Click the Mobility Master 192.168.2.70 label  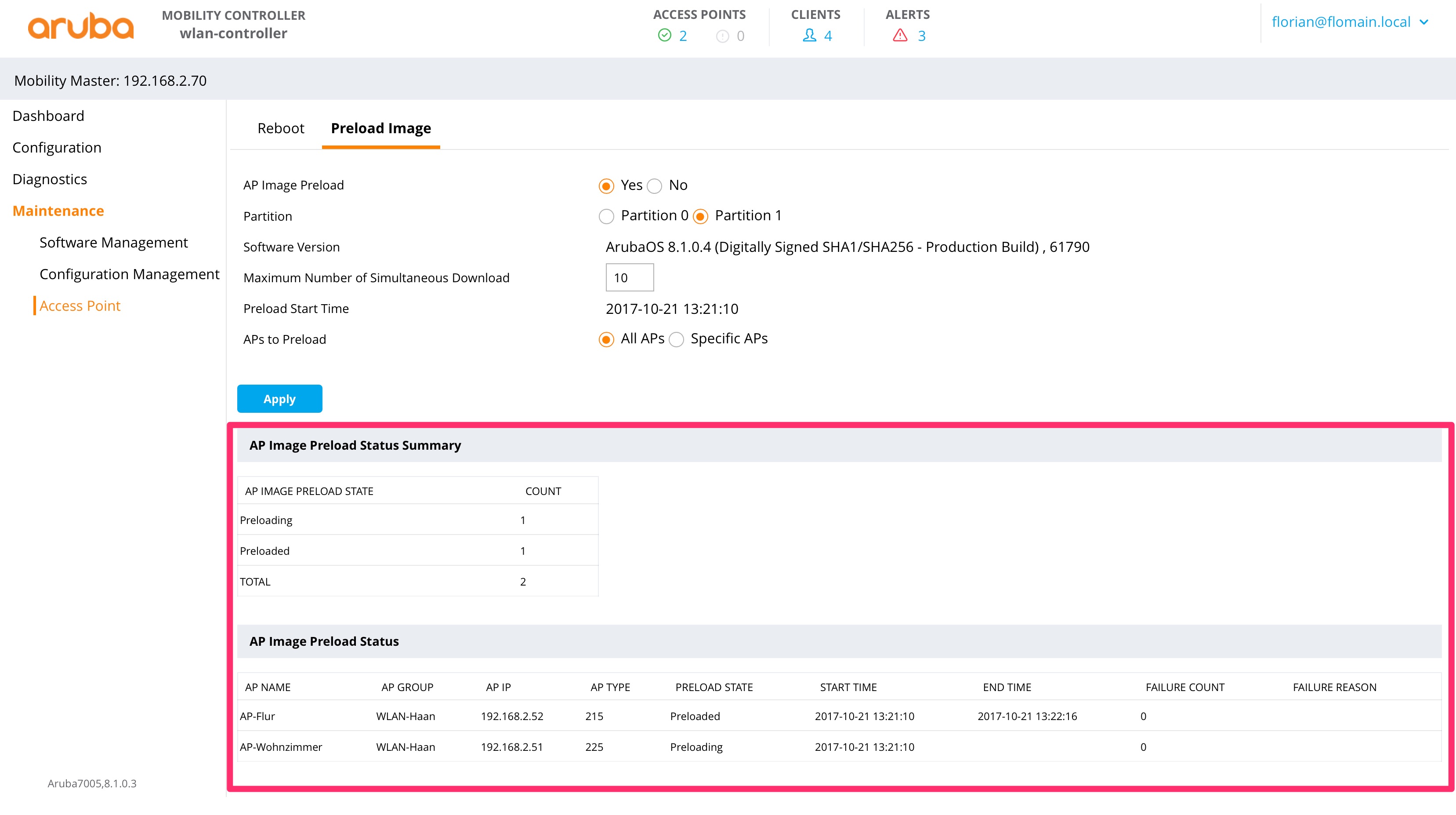pos(110,81)
